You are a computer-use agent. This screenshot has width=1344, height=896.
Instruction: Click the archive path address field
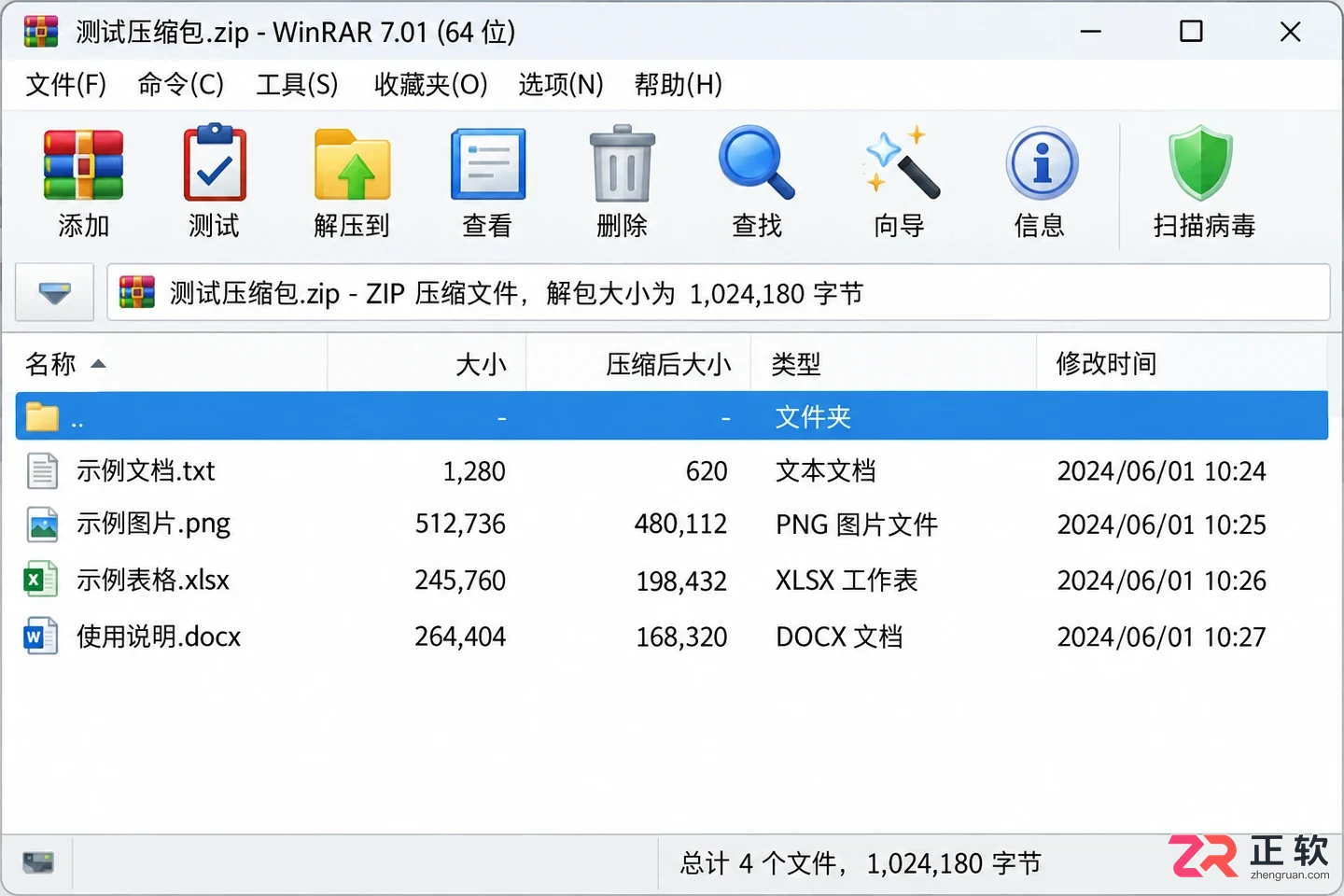click(719, 293)
